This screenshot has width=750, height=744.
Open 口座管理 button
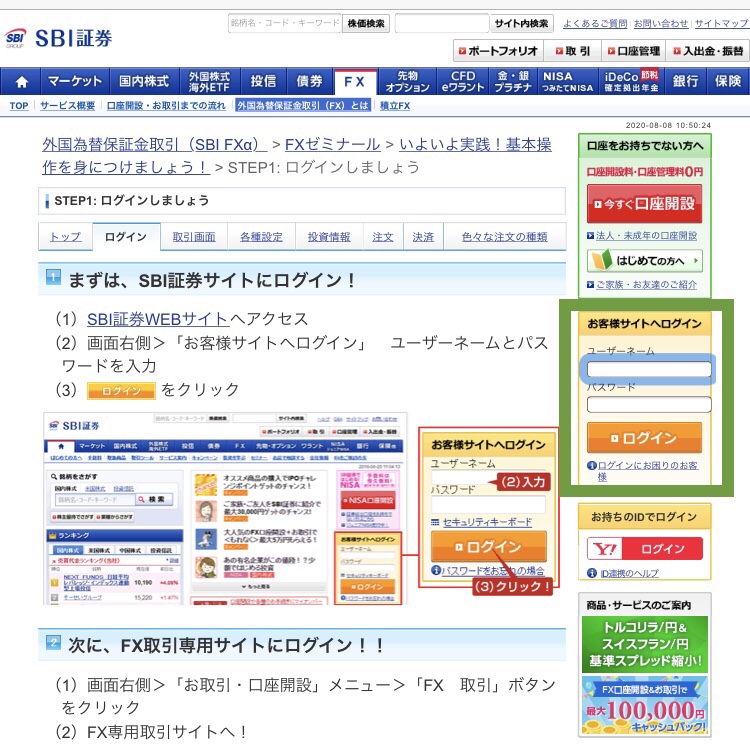[634, 51]
